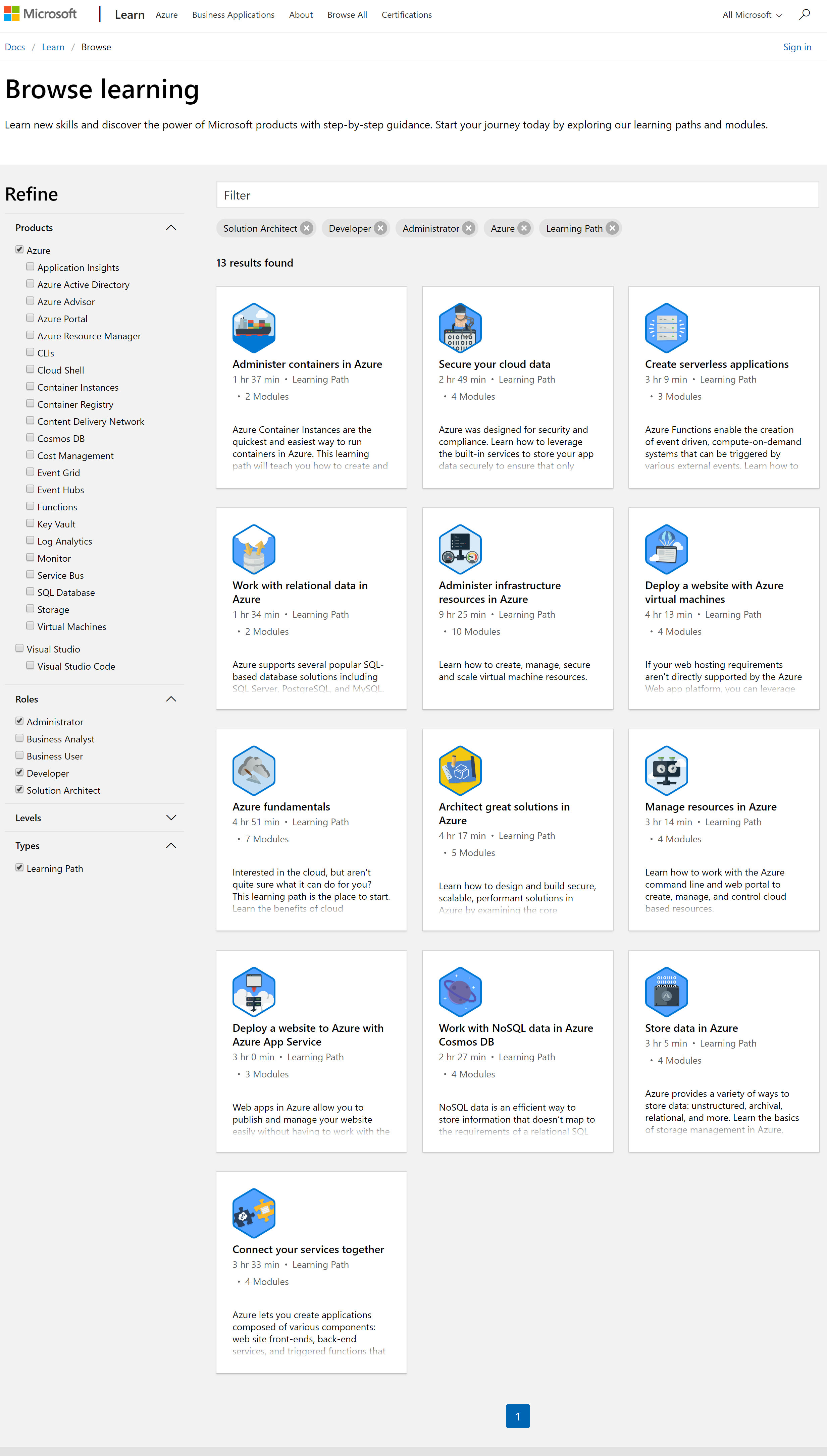Open the Business Applications menu
The height and width of the screenshot is (1456, 827).
(233, 15)
